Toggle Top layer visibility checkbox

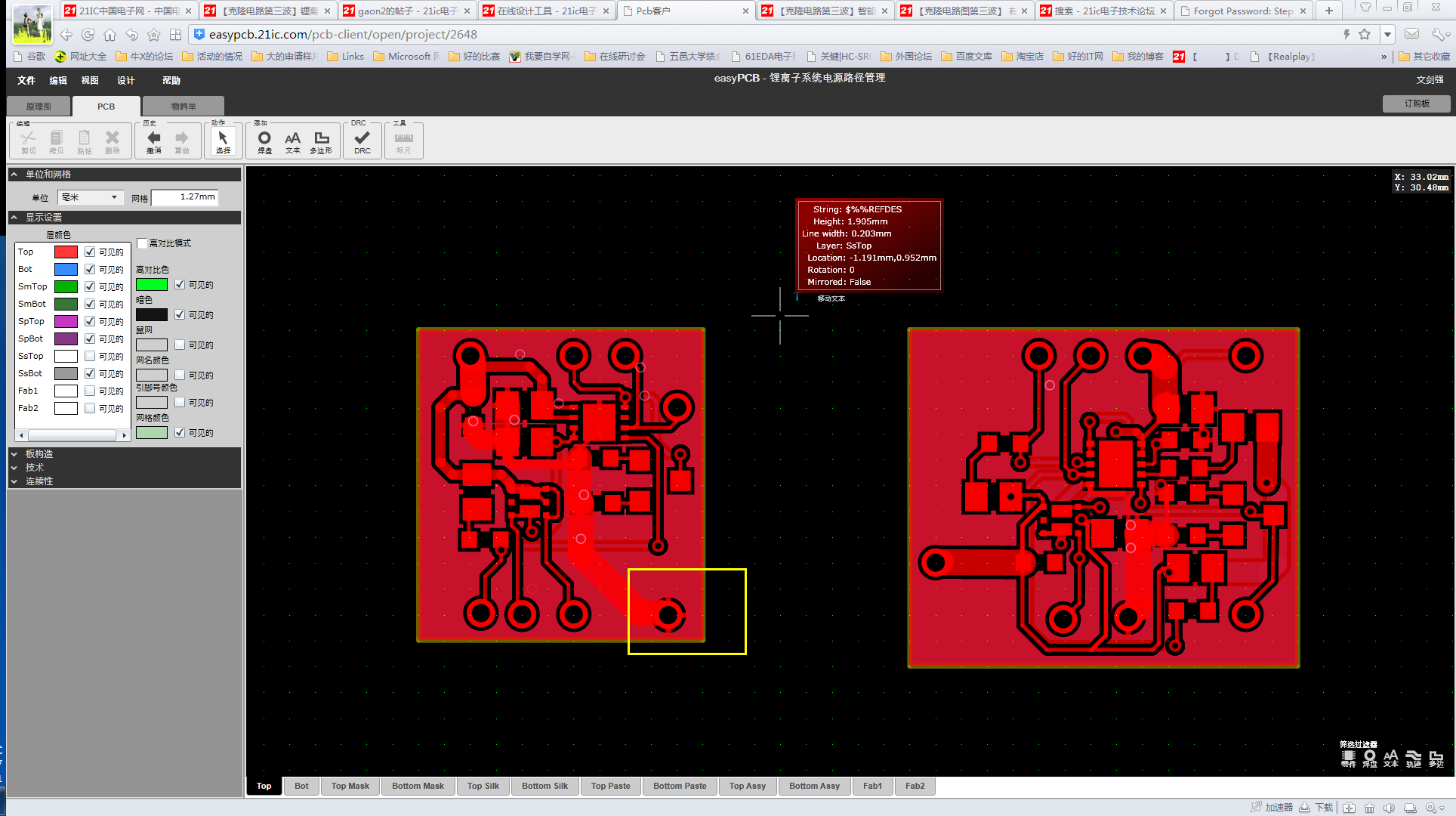pyautogui.click(x=90, y=252)
